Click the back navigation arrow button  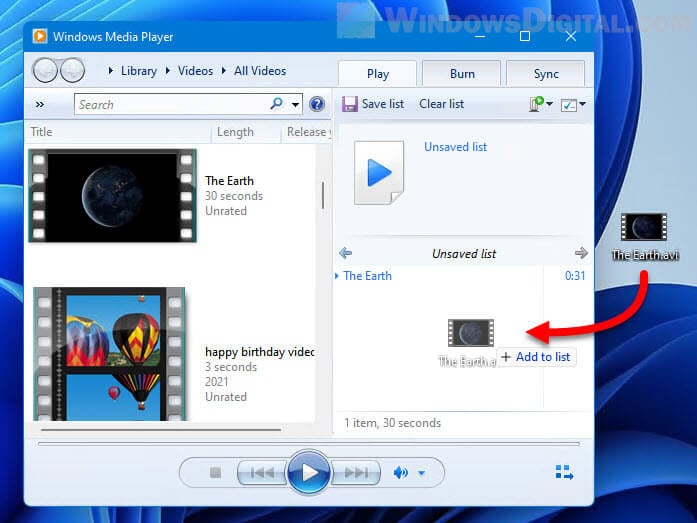pos(45,70)
